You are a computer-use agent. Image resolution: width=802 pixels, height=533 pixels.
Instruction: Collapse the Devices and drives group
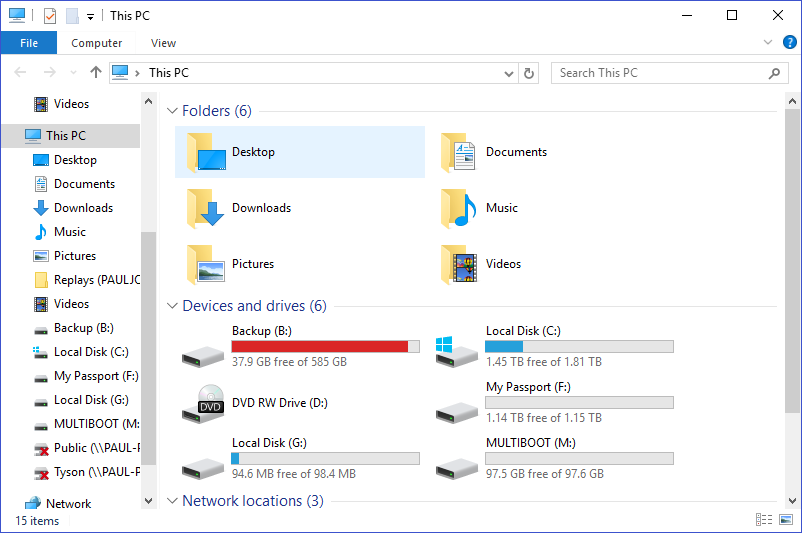[172, 306]
